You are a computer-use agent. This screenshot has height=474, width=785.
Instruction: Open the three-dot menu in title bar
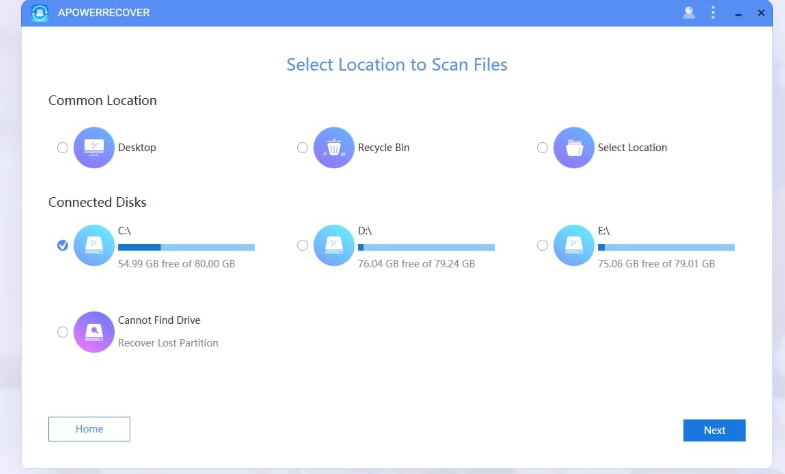pyautogui.click(x=713, y=13)
